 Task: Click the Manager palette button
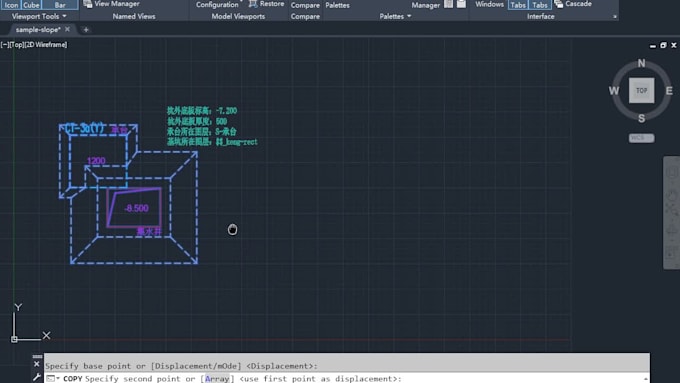(x=425, y=5)
